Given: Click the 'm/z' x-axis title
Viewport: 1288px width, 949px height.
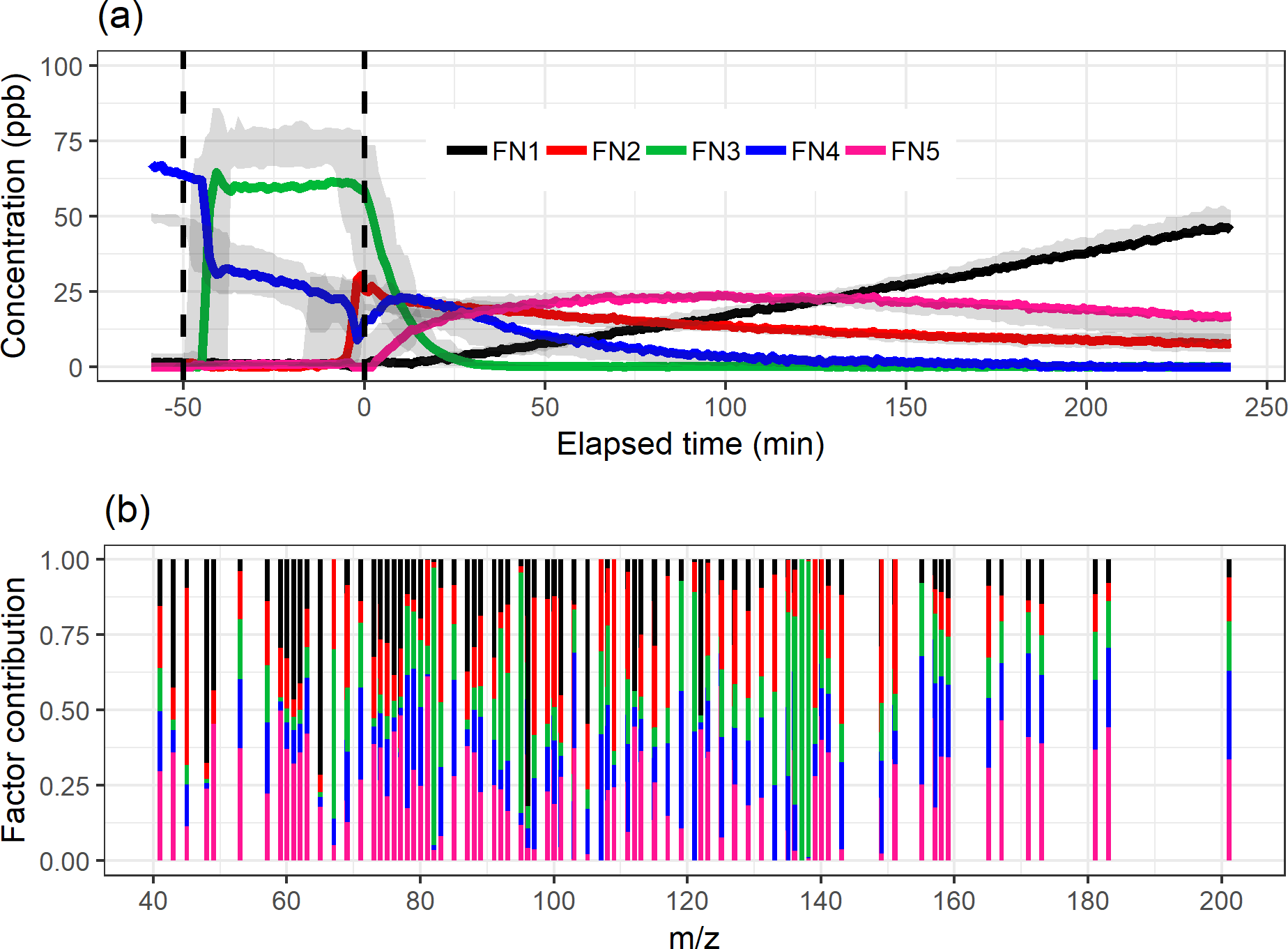Looking at the screenshot, I should pos(693,936).
